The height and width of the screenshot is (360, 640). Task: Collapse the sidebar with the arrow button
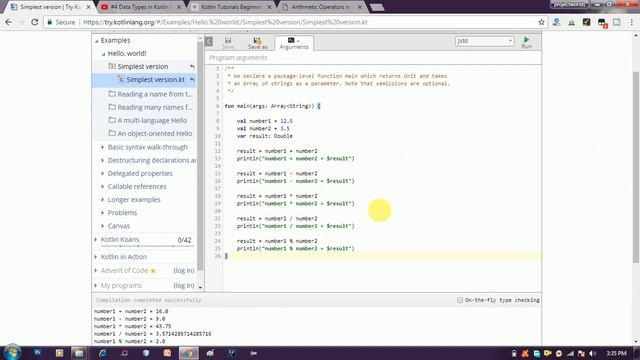click(209, 41)
